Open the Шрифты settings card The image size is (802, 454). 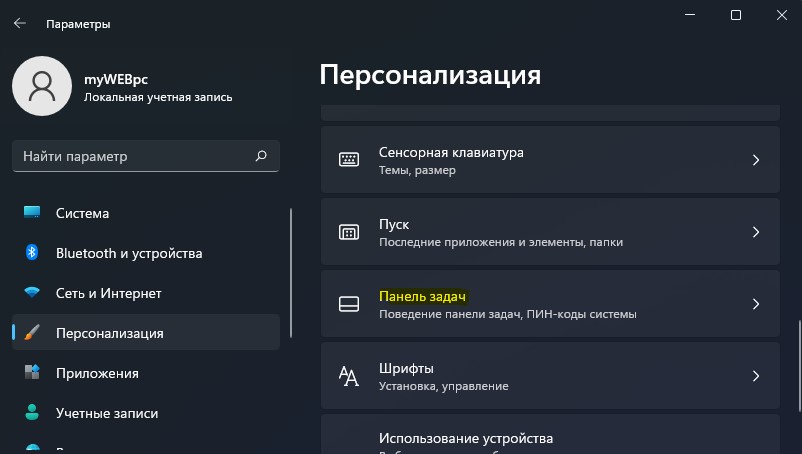[550, 376]
